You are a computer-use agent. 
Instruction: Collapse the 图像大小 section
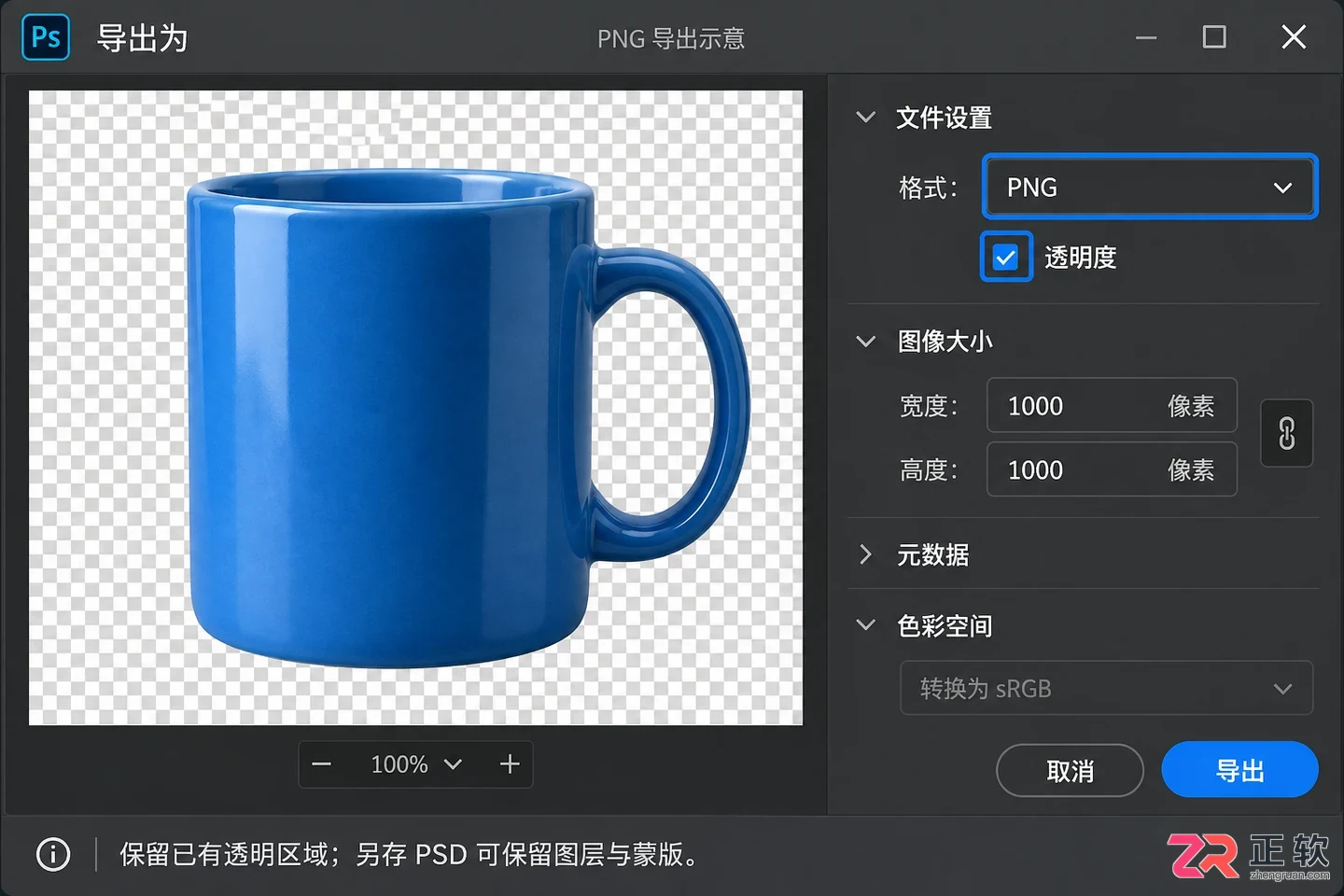point(866,342)
